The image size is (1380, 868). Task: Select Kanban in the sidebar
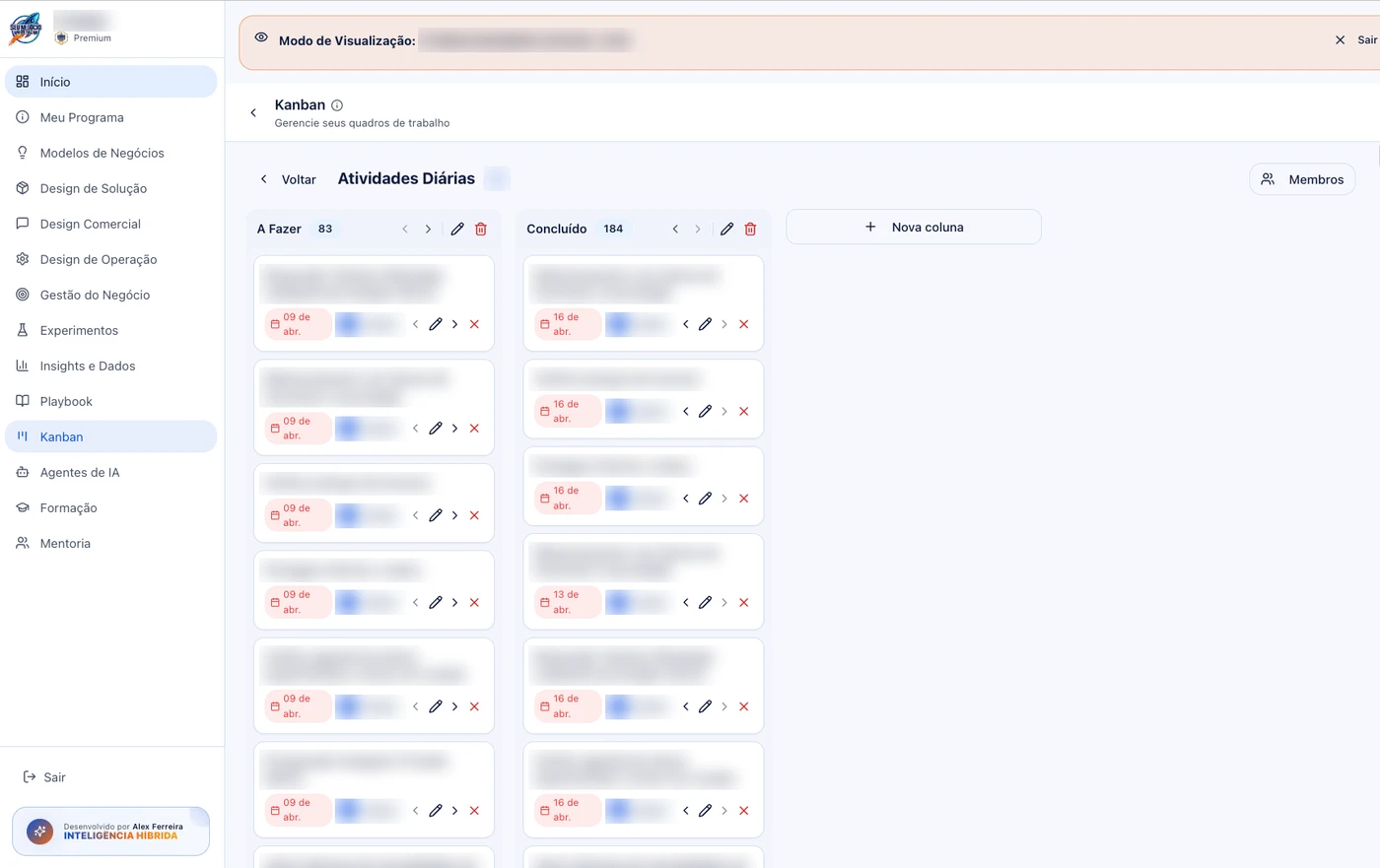coord(110,436)
